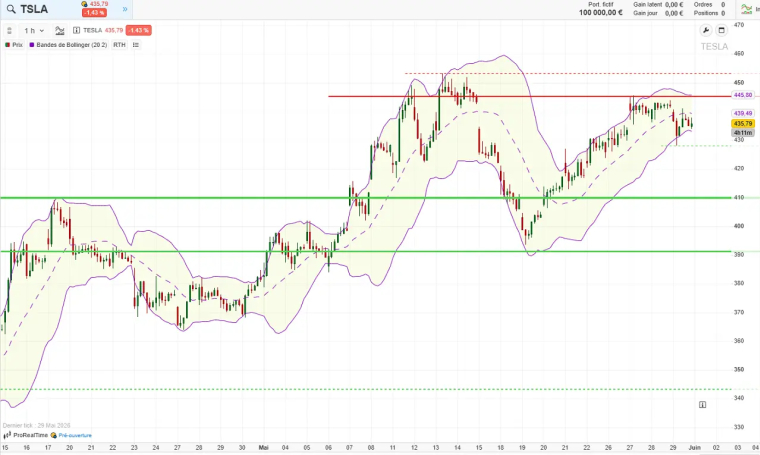Click the ProRealTime logo link

[26, 435]
